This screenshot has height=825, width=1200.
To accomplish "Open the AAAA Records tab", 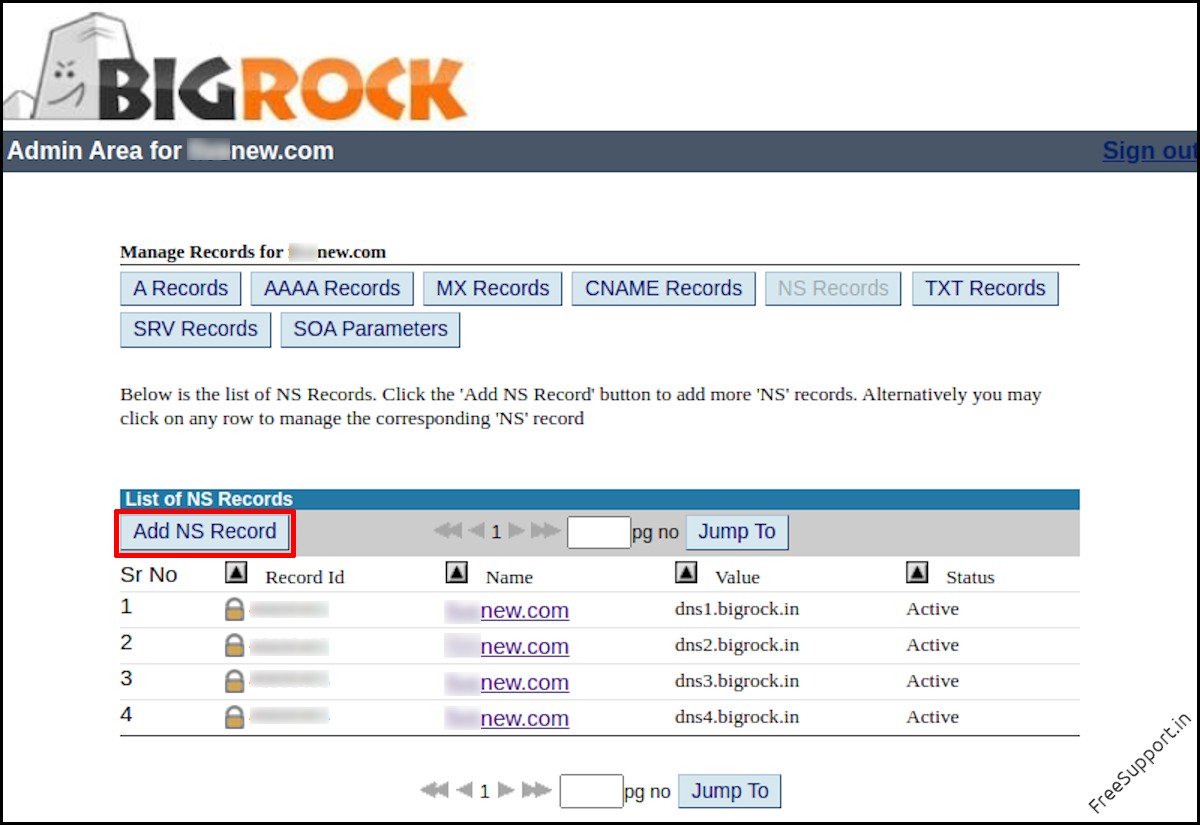I will pyautogui.click(x=332, y=289).
